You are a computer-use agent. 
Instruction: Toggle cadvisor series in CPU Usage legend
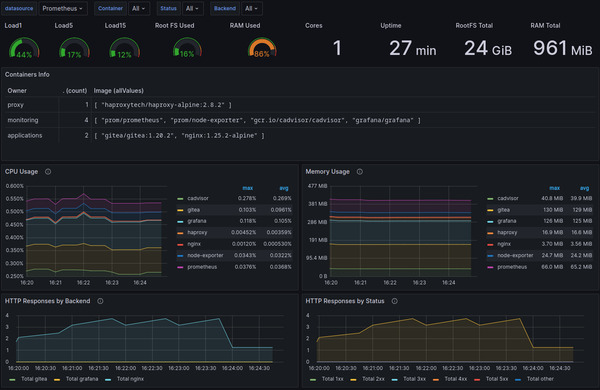[x=198, y=198]
